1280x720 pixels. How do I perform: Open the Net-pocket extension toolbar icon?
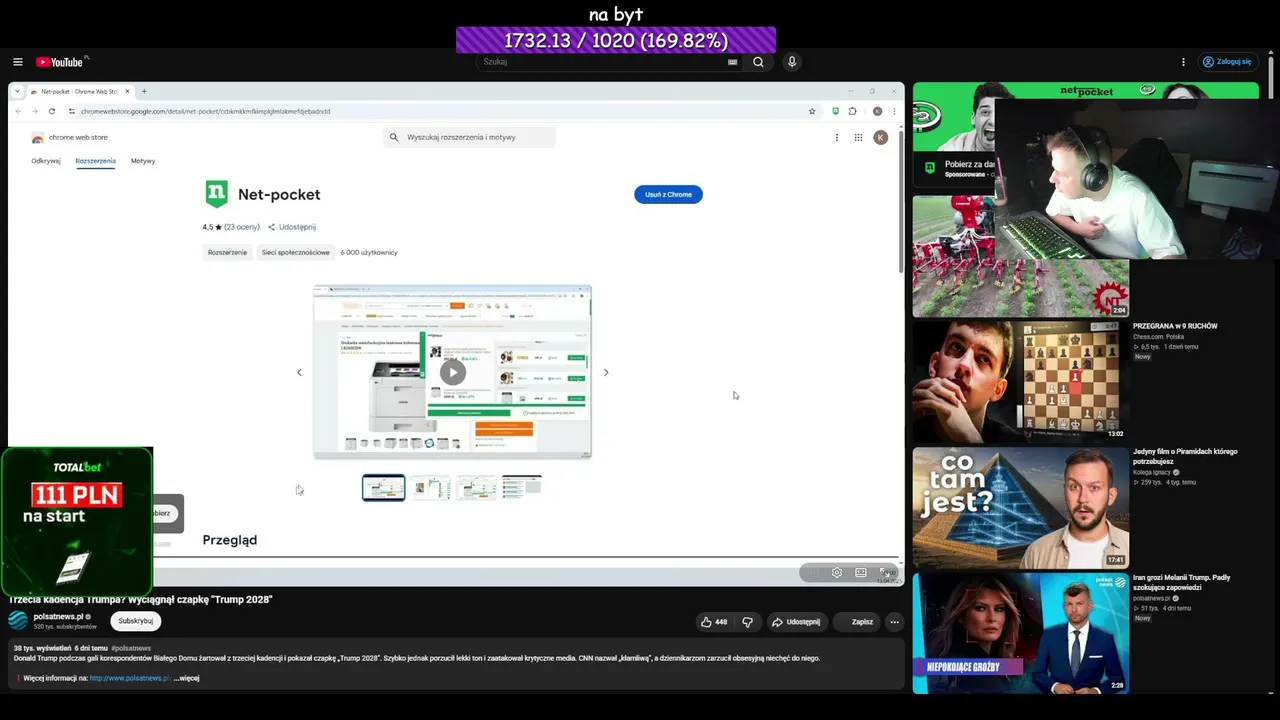[x=836, y=111]
